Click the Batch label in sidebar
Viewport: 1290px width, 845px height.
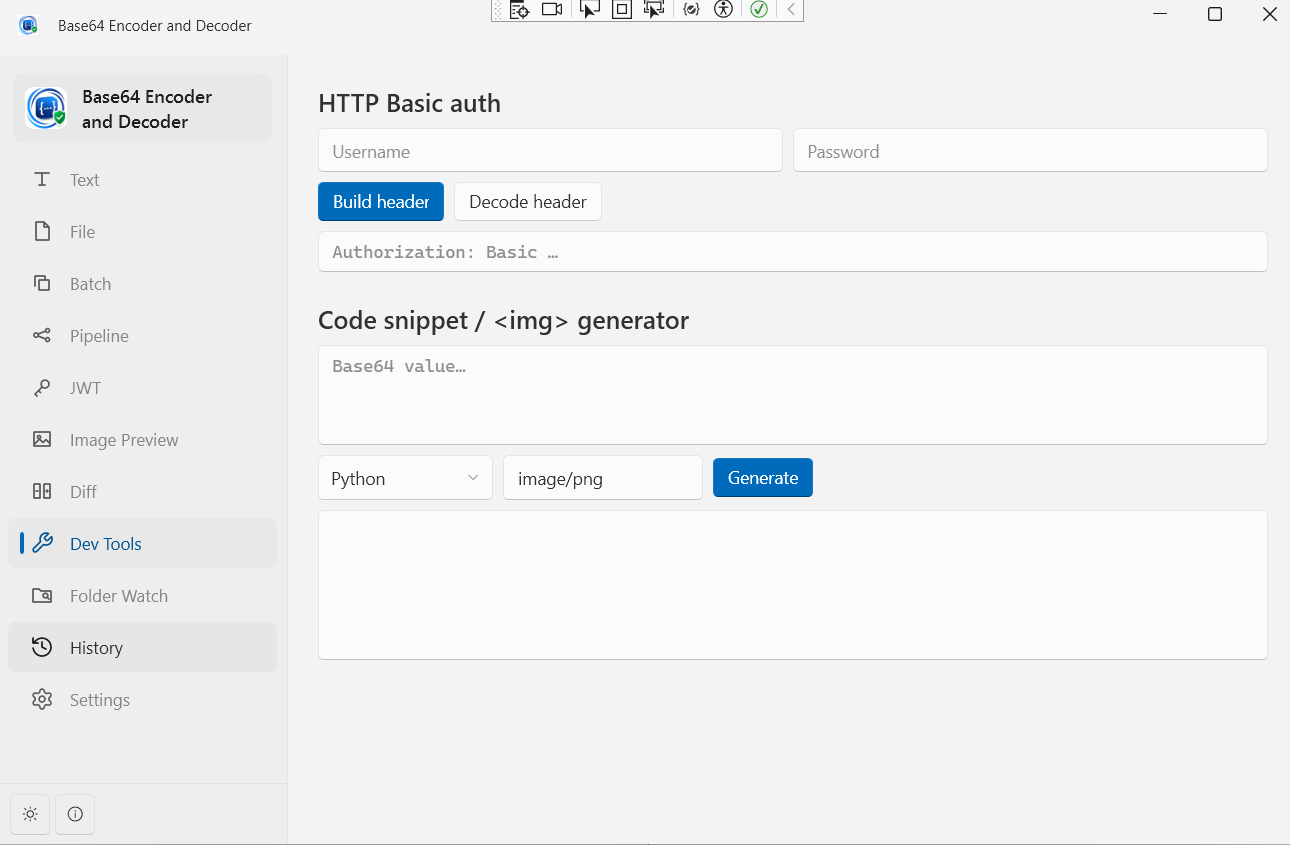coord(90,284)
